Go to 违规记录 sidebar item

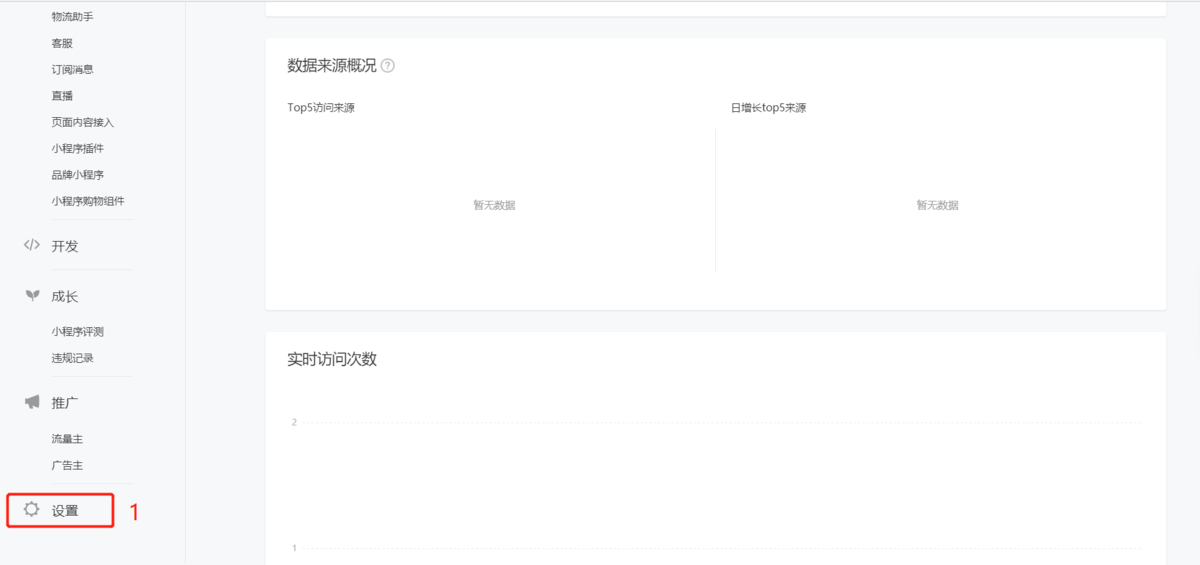(x=72, y=357)
